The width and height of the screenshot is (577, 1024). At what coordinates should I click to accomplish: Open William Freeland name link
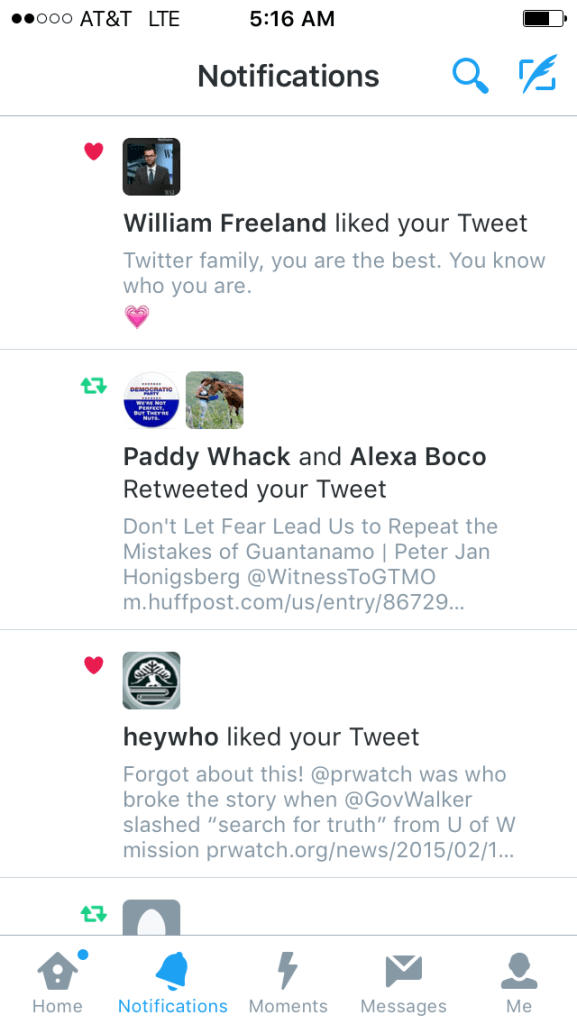pos(225,223)
